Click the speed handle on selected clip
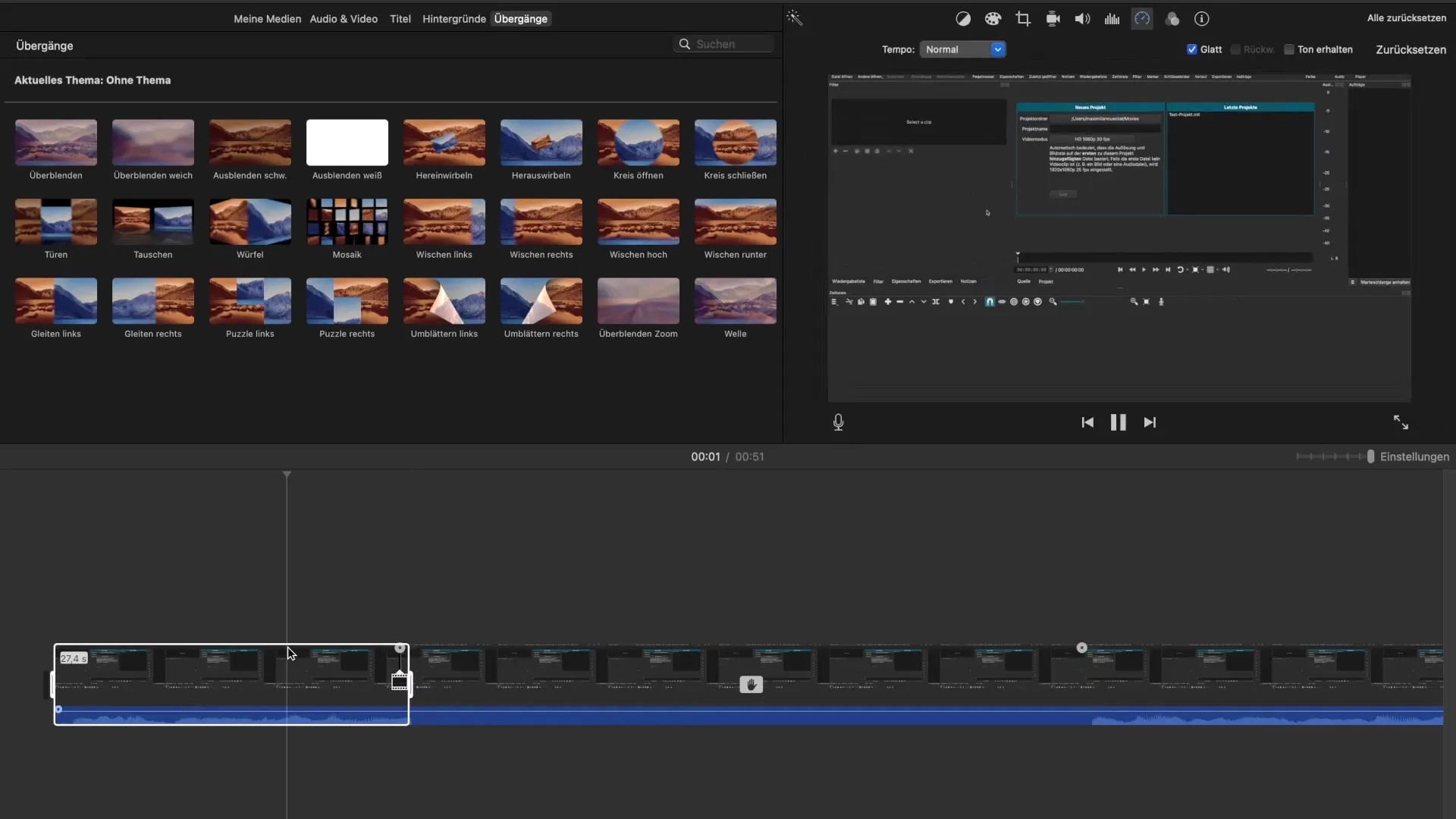The image size is (1456, 819). coord(400,648)
